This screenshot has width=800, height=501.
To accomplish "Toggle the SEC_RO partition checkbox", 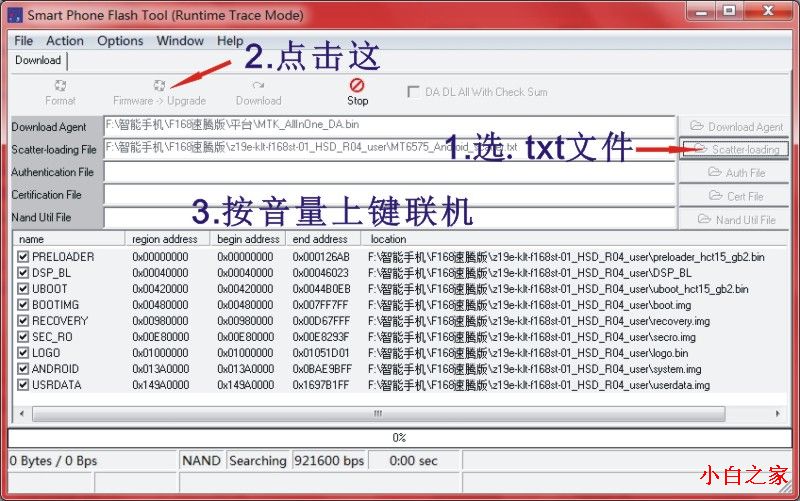I will click(23, 337).
